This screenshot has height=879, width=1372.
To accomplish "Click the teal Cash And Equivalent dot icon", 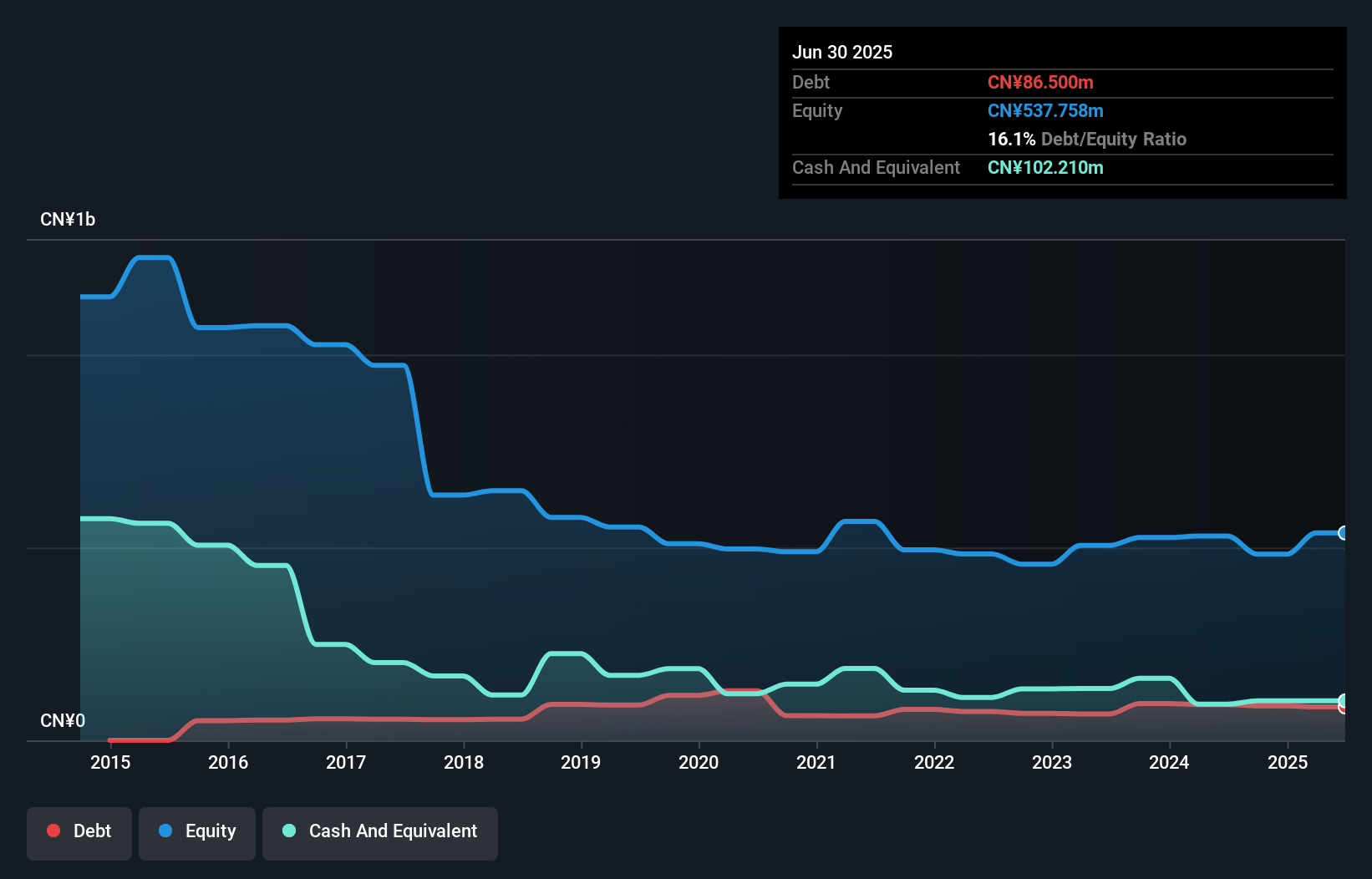I will point(288,831).
